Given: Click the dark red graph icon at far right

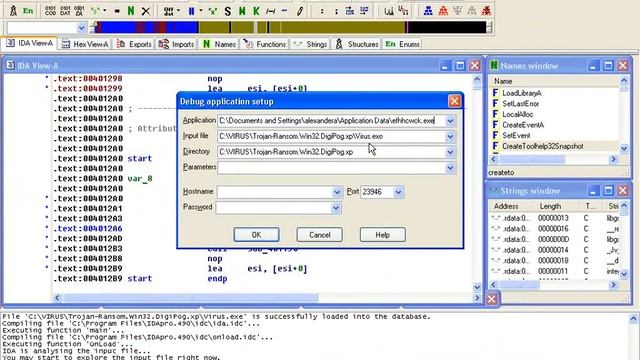Looking at the screenshot, I should coord(486,11).
